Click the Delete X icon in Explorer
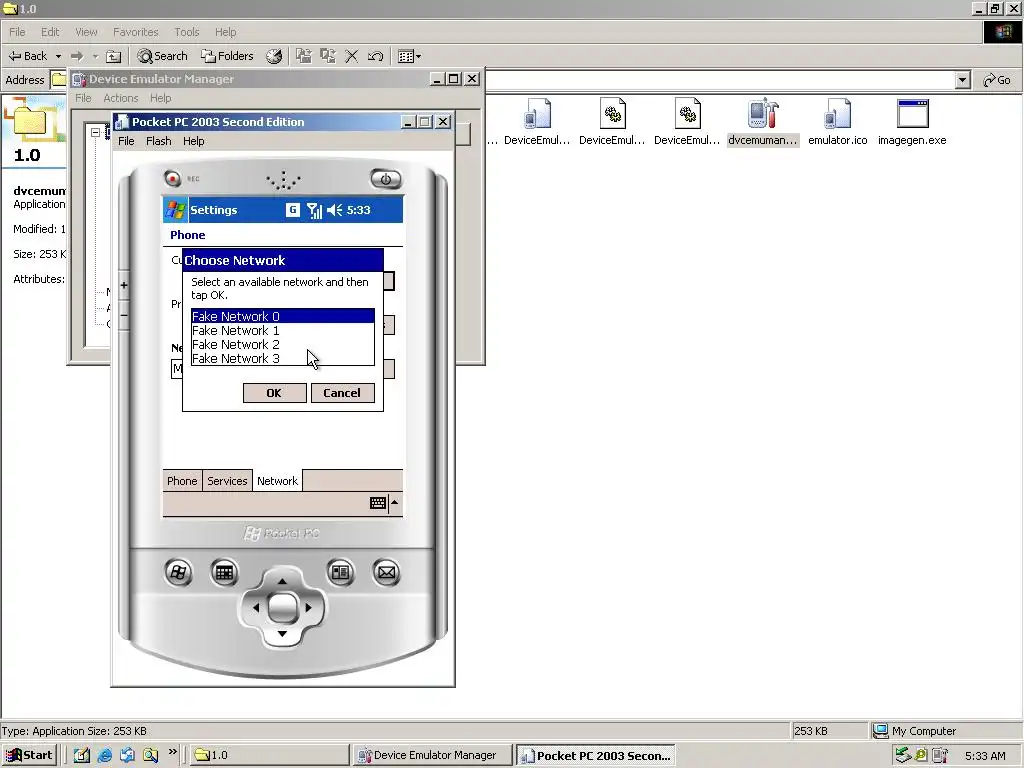Viewport: 1024px width, 768px height. pyautogui.click(x=351, y=56)
